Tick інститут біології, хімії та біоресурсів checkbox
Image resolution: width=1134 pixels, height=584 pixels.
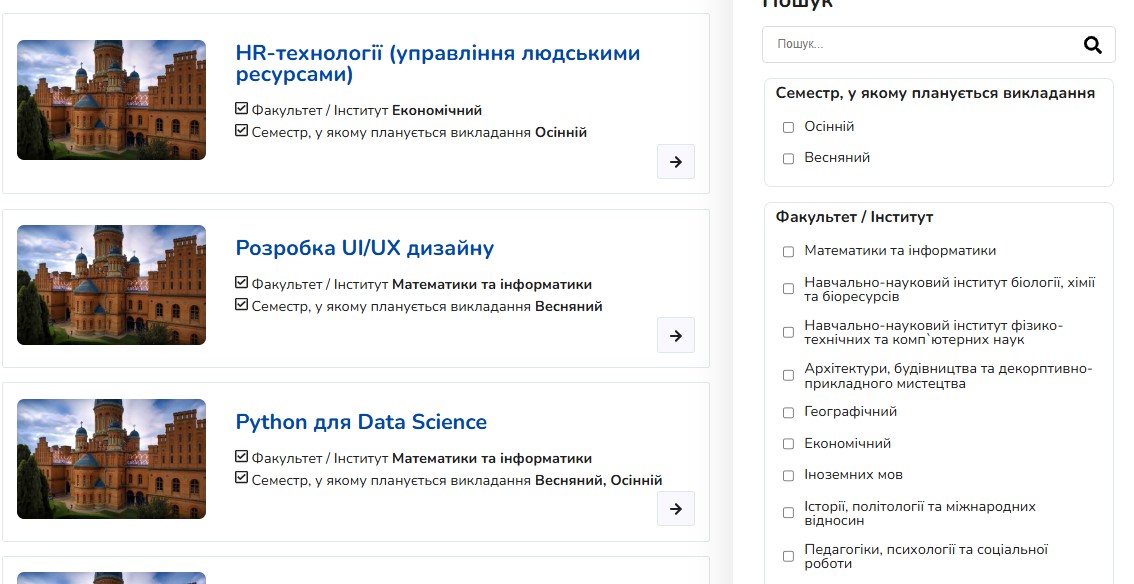tap(788, 289)
